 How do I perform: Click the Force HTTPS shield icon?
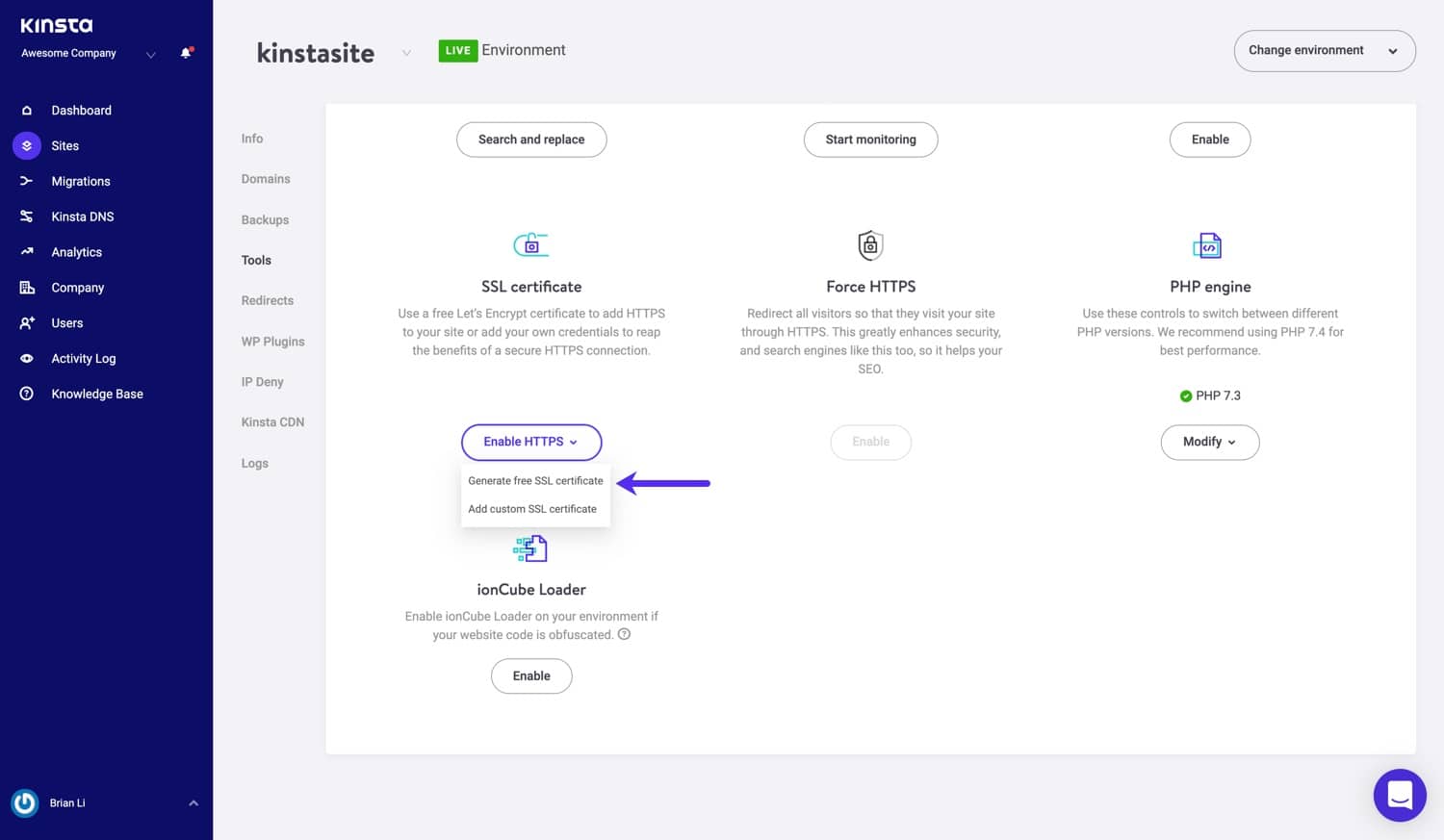click(x=870, y=245)
